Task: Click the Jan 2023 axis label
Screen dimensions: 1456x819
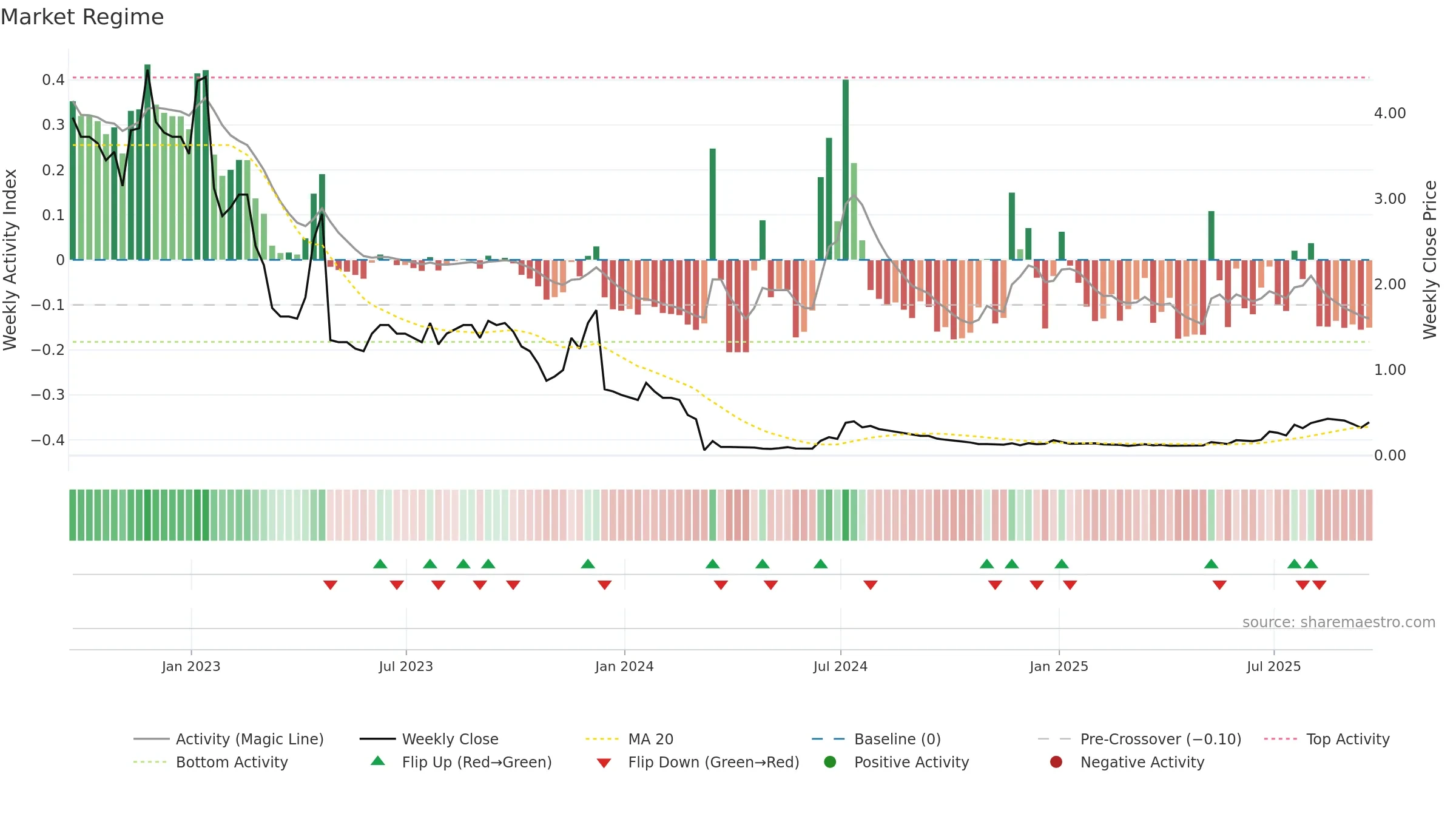Action: coord(191,666)
